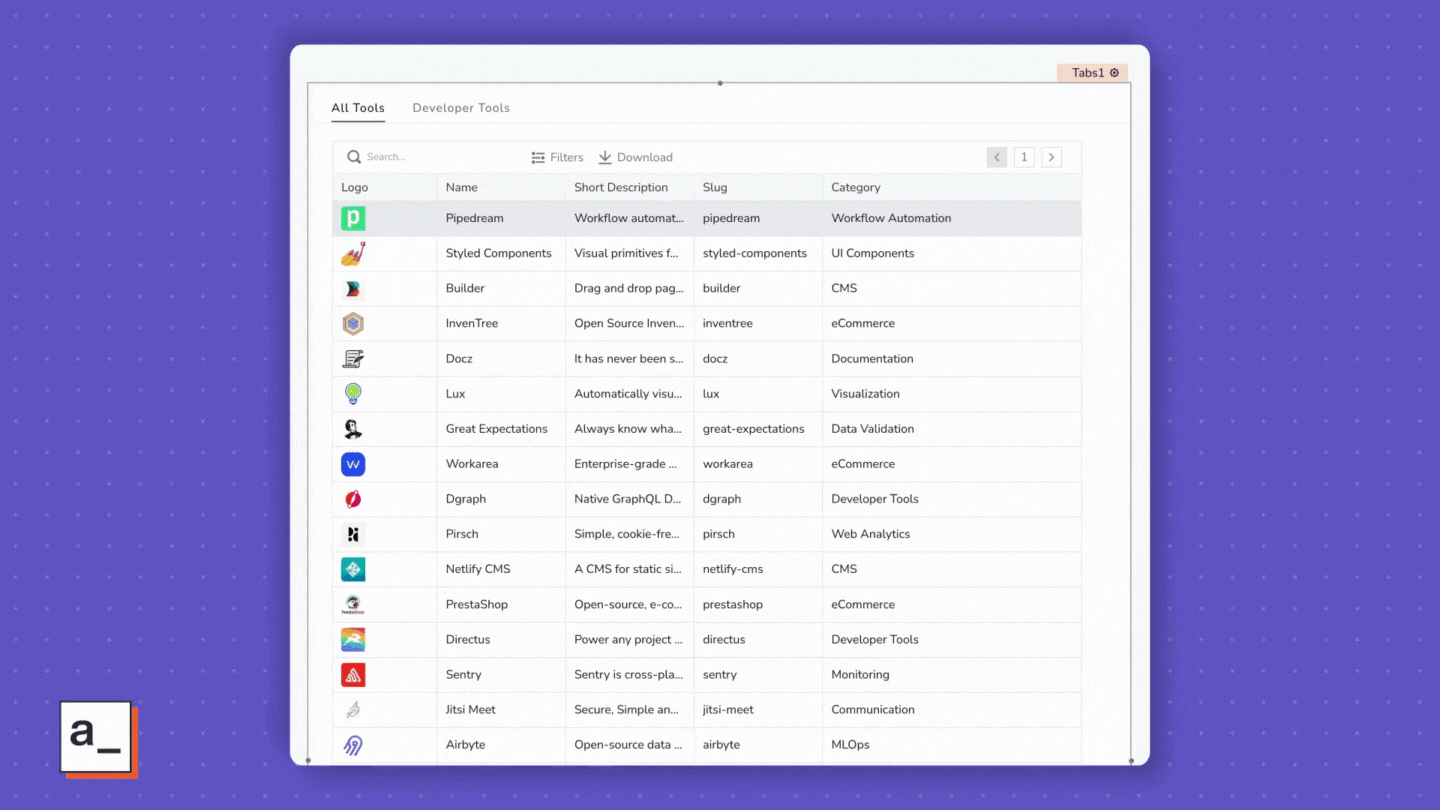Click the Category column header
This screenshot has width=1440, height=810.
coord(856,187)
